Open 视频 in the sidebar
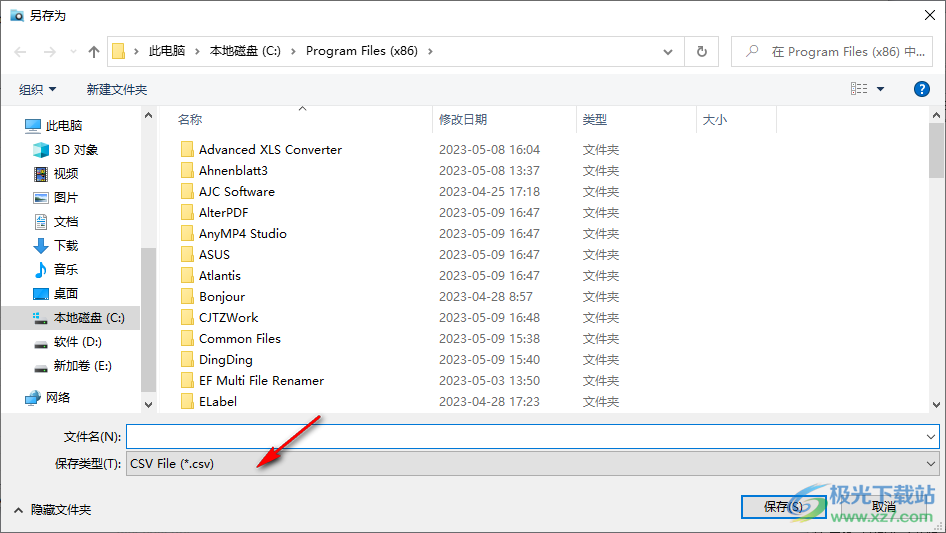Image resolution: width=946 pixels, height=533 pixels. [56, 174]
